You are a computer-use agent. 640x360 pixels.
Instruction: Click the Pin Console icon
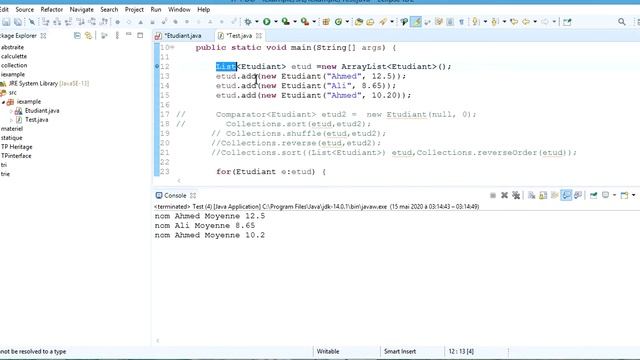click(x=593, y=196)
